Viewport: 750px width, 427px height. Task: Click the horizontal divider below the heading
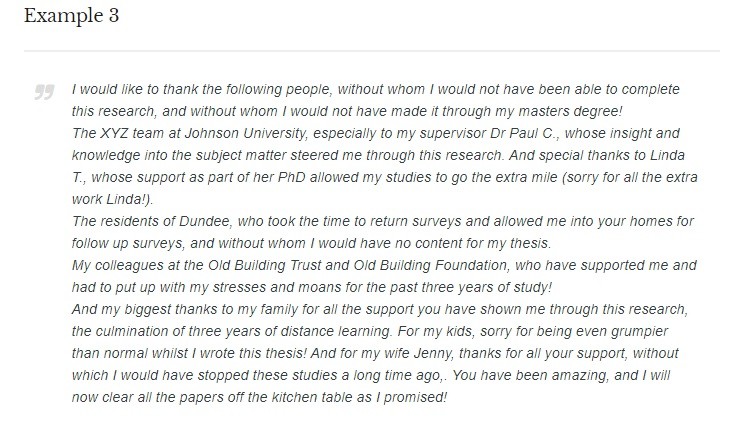click(x=372, y=51)
